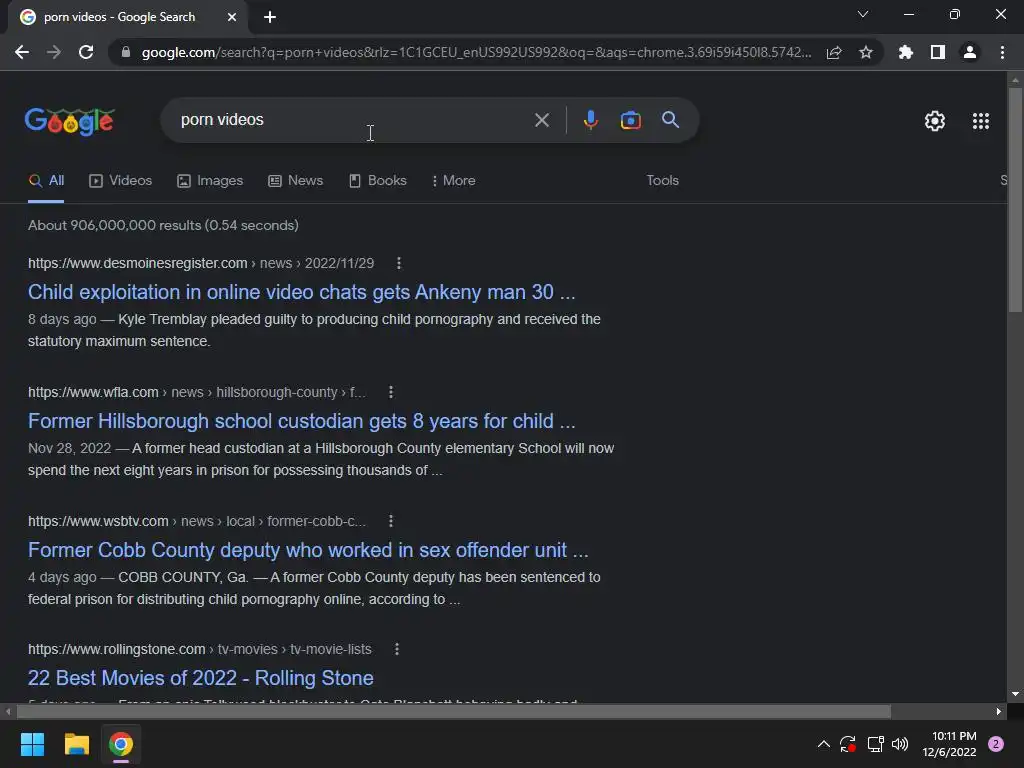
Task: Bookmark this page with the star icon
Action: (866, 52)
